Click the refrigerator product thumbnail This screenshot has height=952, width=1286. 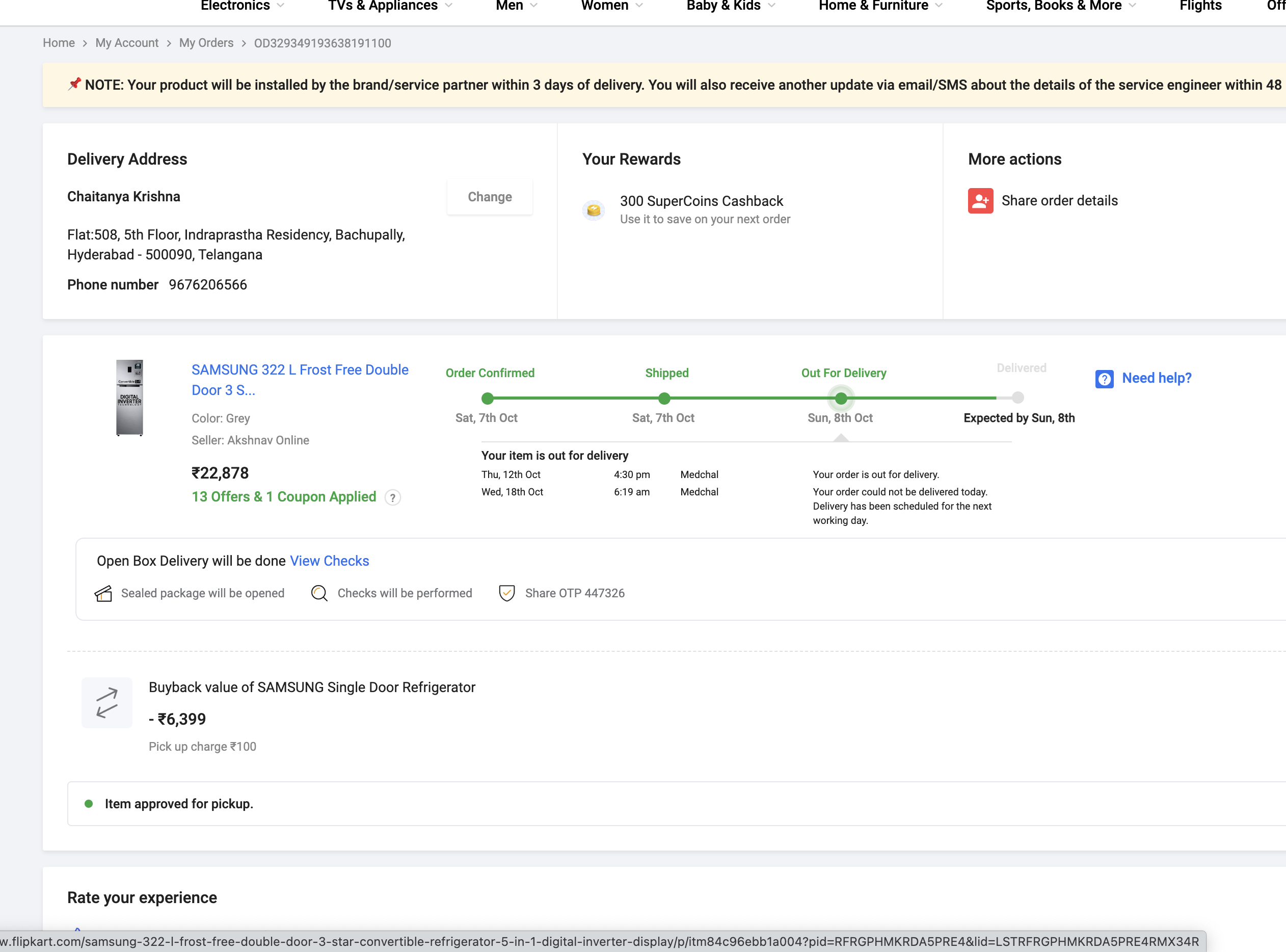[129, 398]
